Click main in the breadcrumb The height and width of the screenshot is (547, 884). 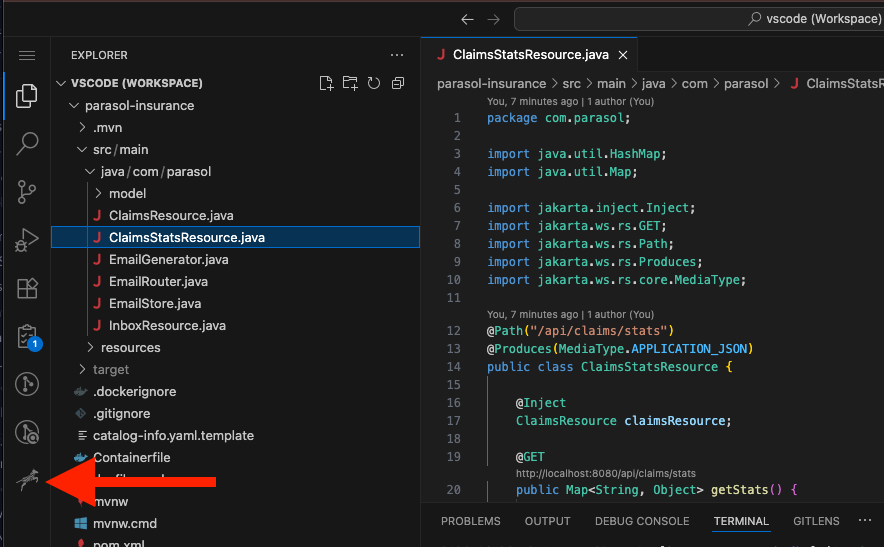point(611,84)
